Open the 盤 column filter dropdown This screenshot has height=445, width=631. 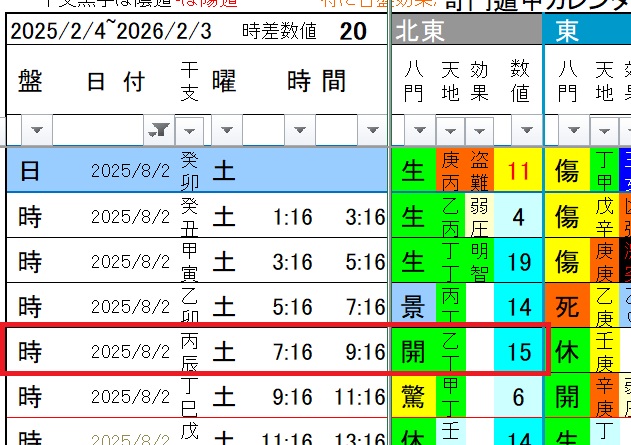37,130
